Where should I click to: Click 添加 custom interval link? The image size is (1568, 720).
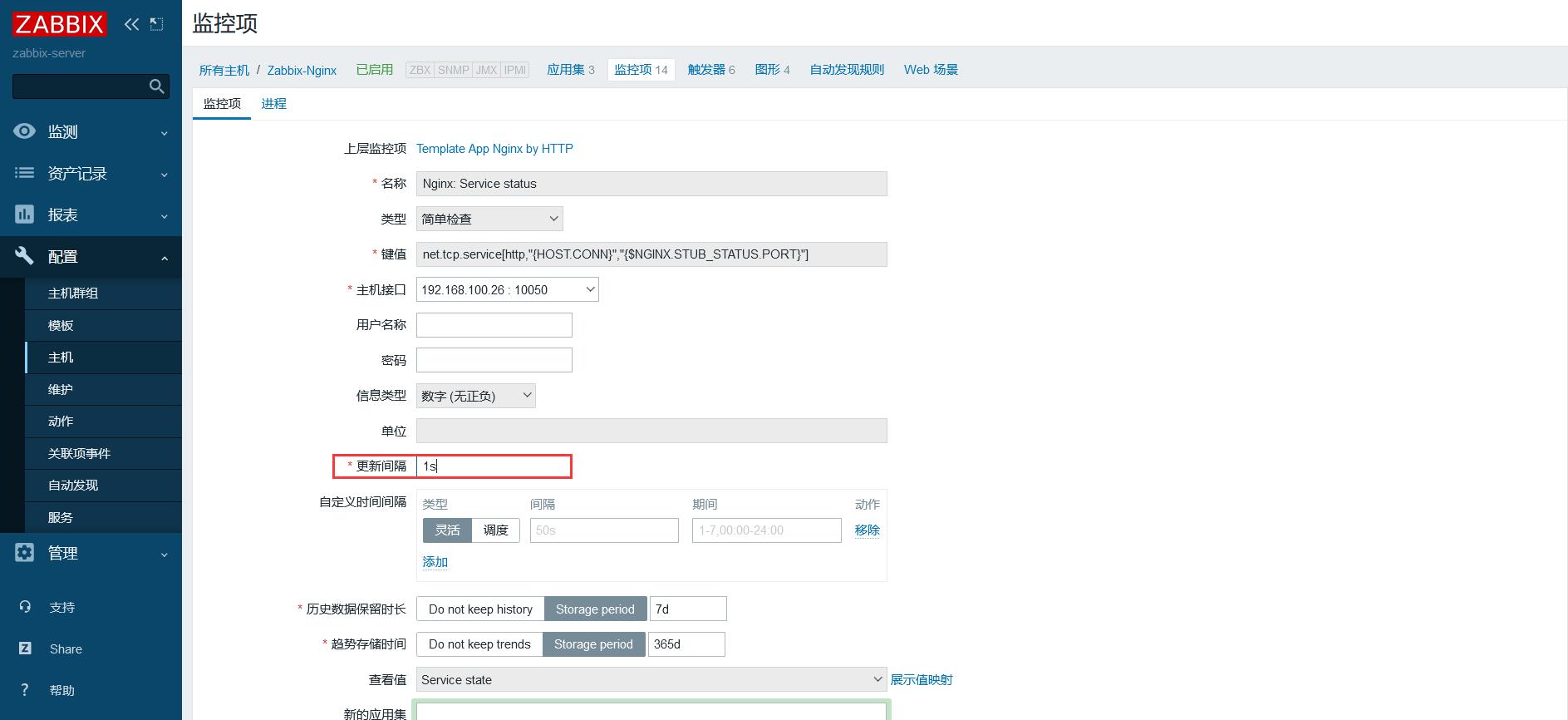pos(435,562)
